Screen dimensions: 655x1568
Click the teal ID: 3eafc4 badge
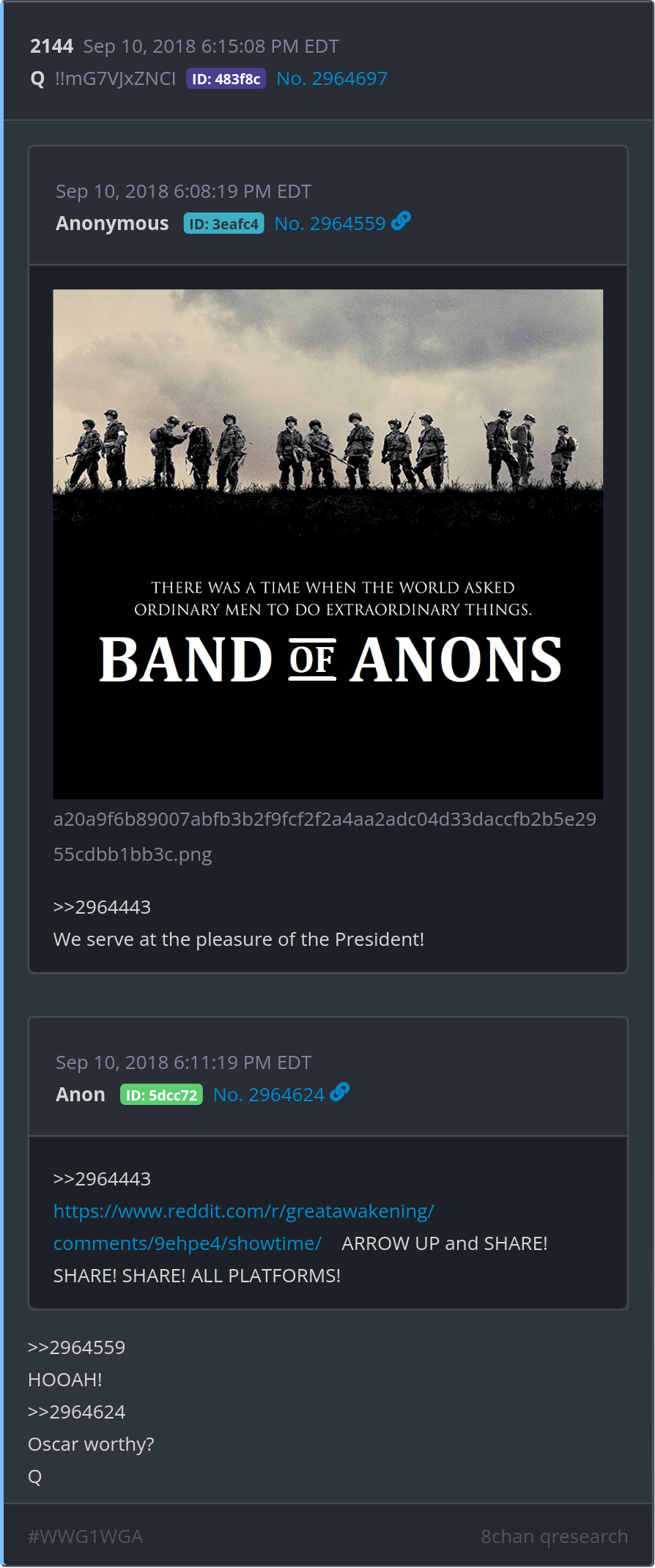(x=223, y=223)
